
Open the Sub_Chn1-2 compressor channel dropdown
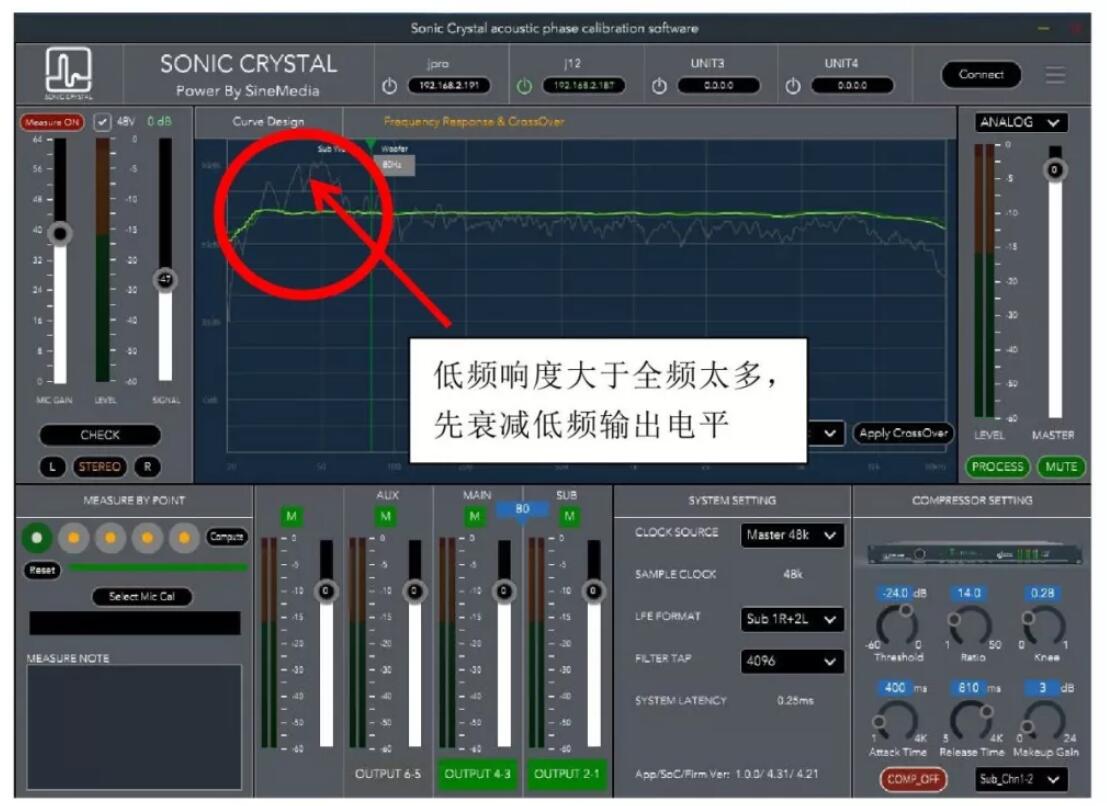coord(1021,779)
